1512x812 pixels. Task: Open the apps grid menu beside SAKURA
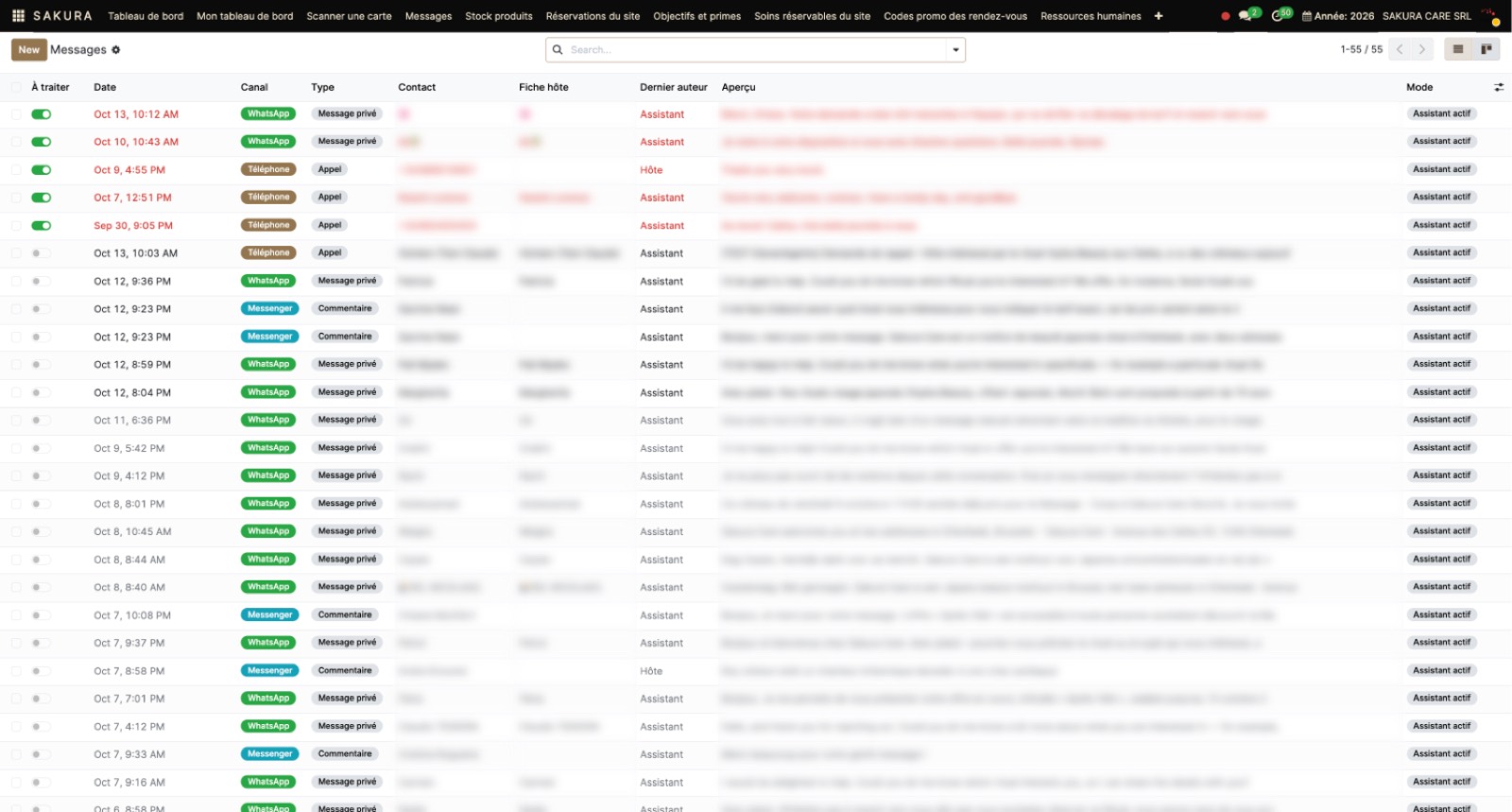18,16
